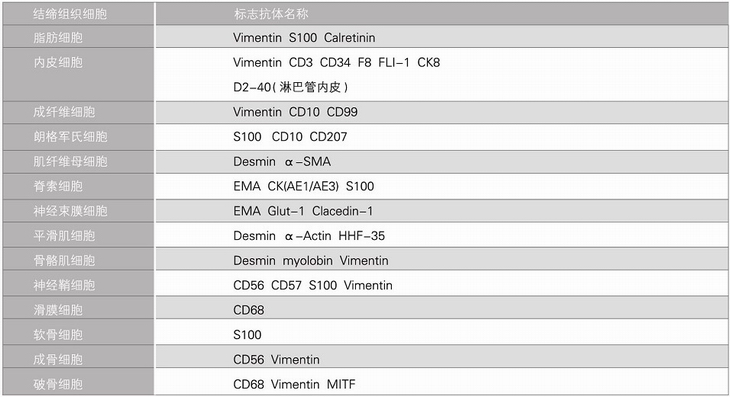Click the CD68 Vimentin MITF cell
Image resolution: width=730 pixels, height=397 pixels.
442,384
